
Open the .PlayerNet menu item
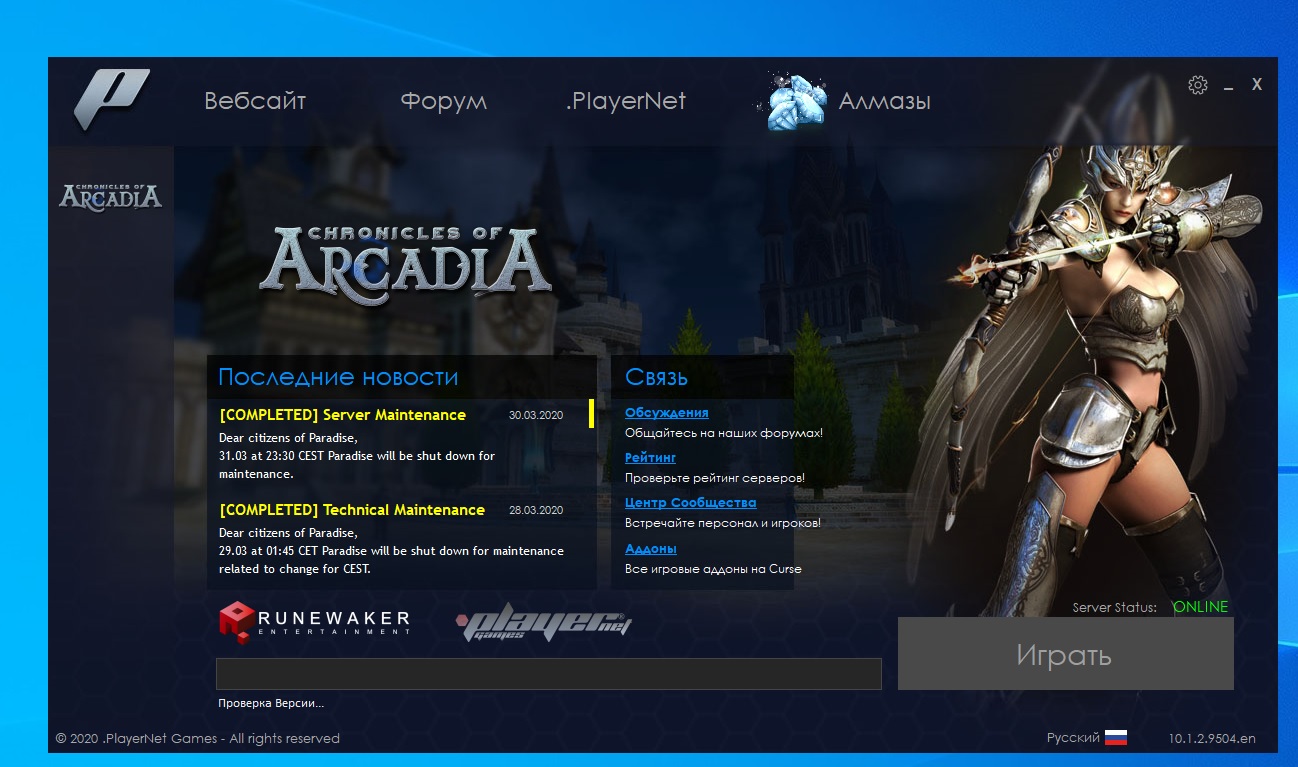626,101
